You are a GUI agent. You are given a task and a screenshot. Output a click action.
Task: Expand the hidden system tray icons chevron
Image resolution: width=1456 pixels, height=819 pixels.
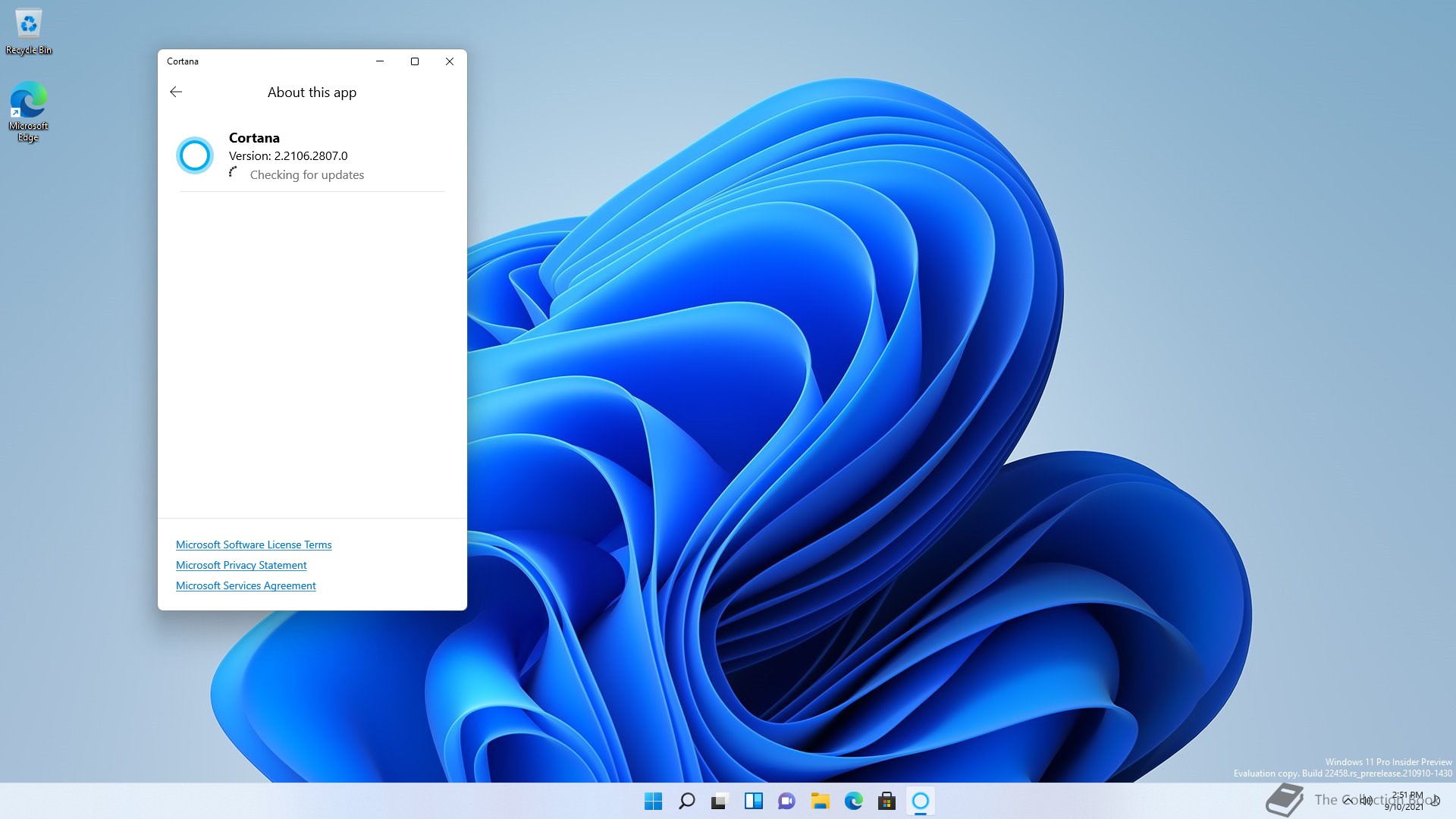click(1348, 801)
